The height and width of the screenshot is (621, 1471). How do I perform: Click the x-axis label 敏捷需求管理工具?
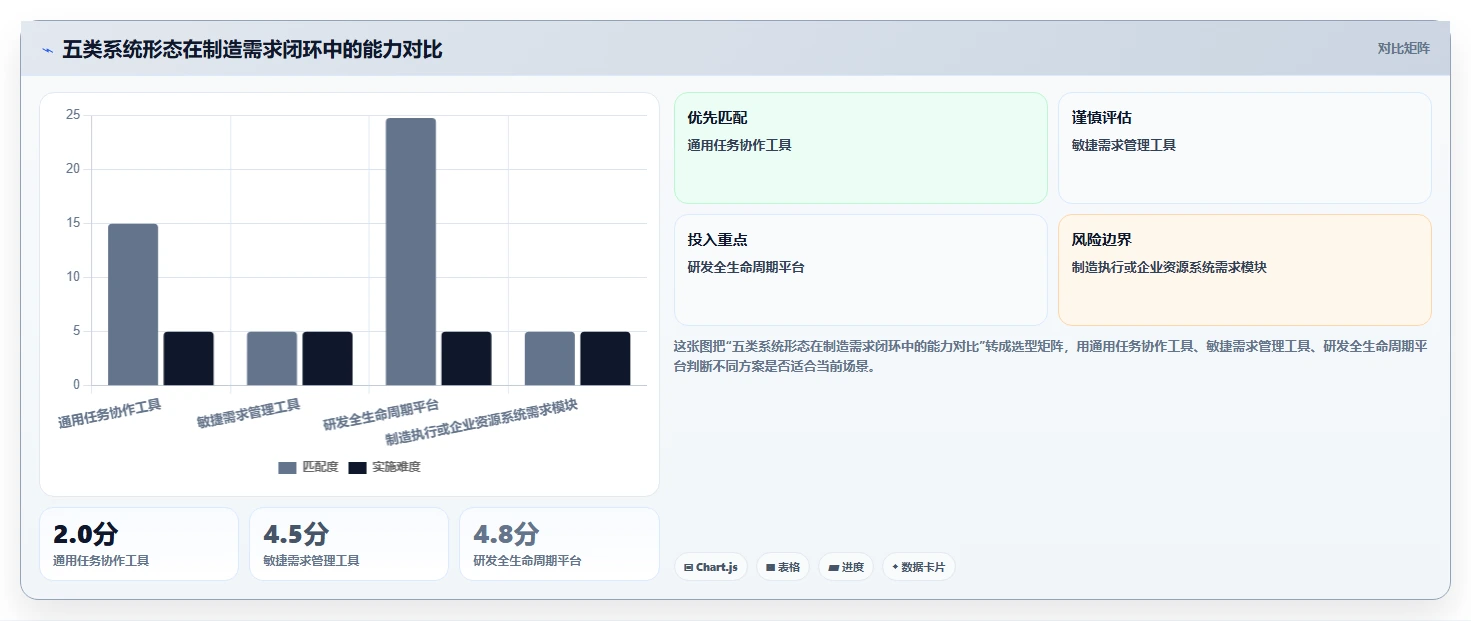[249, 413]
